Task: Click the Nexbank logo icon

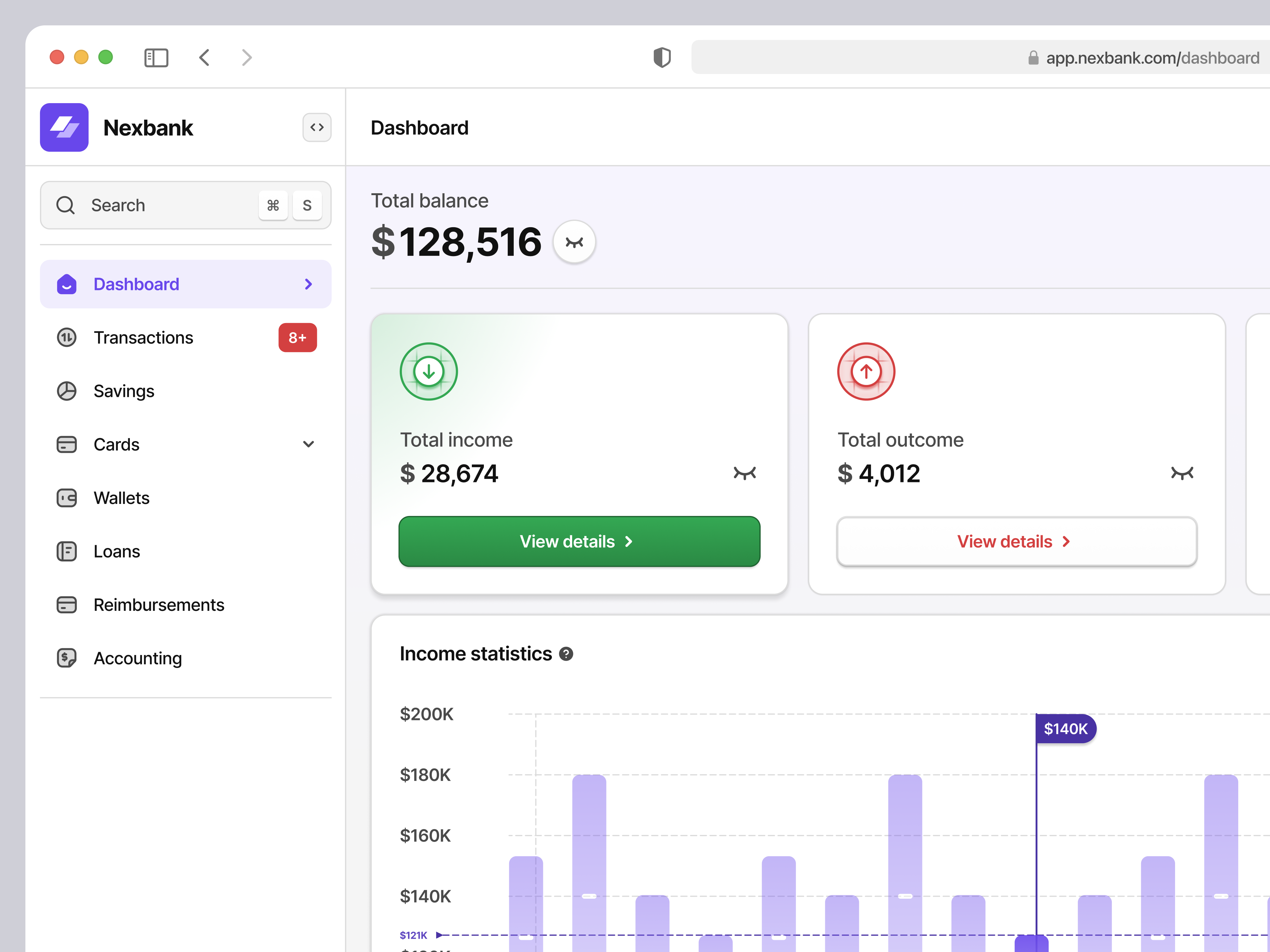Action: tap(64, 127)
